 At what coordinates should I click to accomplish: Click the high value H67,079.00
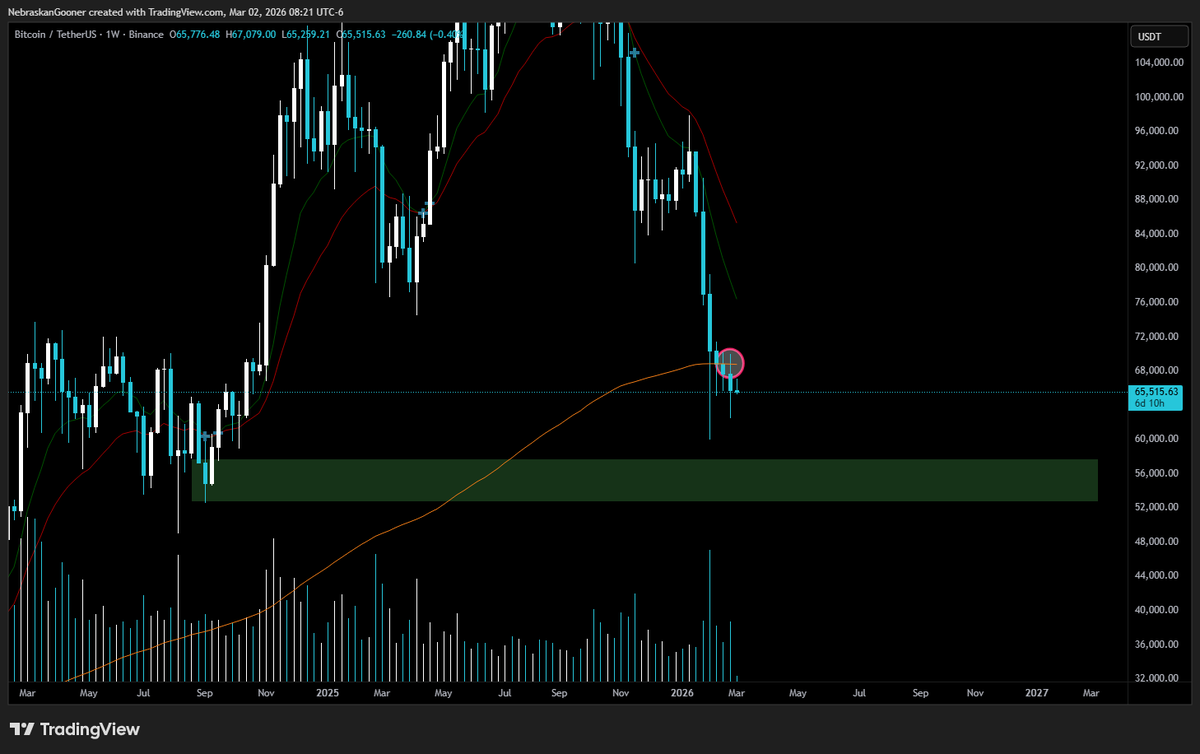click(250, 35)
